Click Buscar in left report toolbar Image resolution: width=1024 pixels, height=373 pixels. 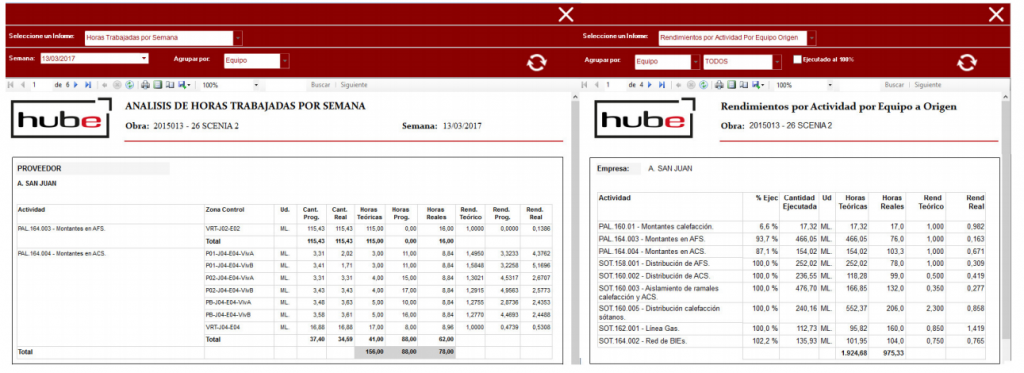(321, 85)
